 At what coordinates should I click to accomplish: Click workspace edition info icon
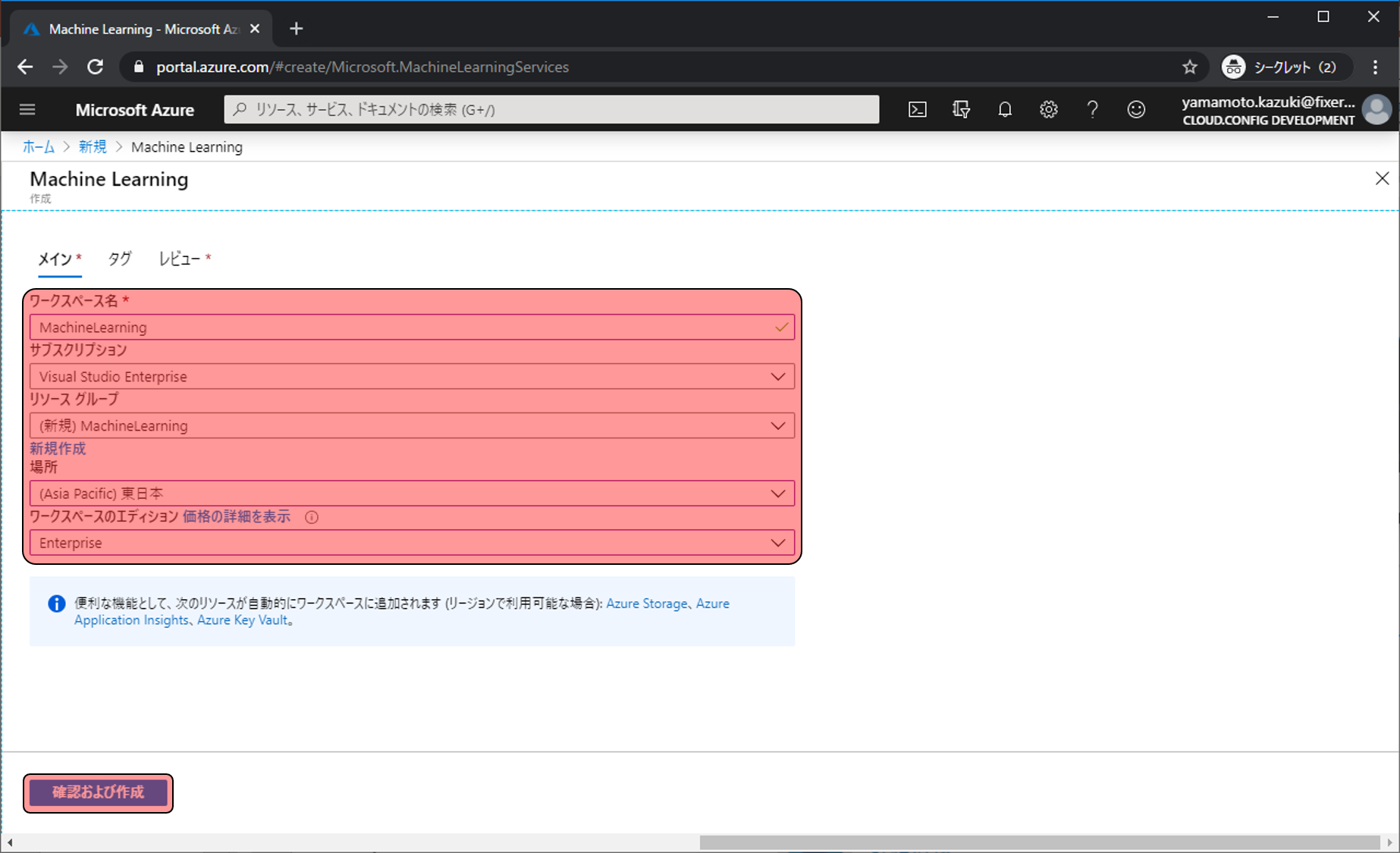312,517
